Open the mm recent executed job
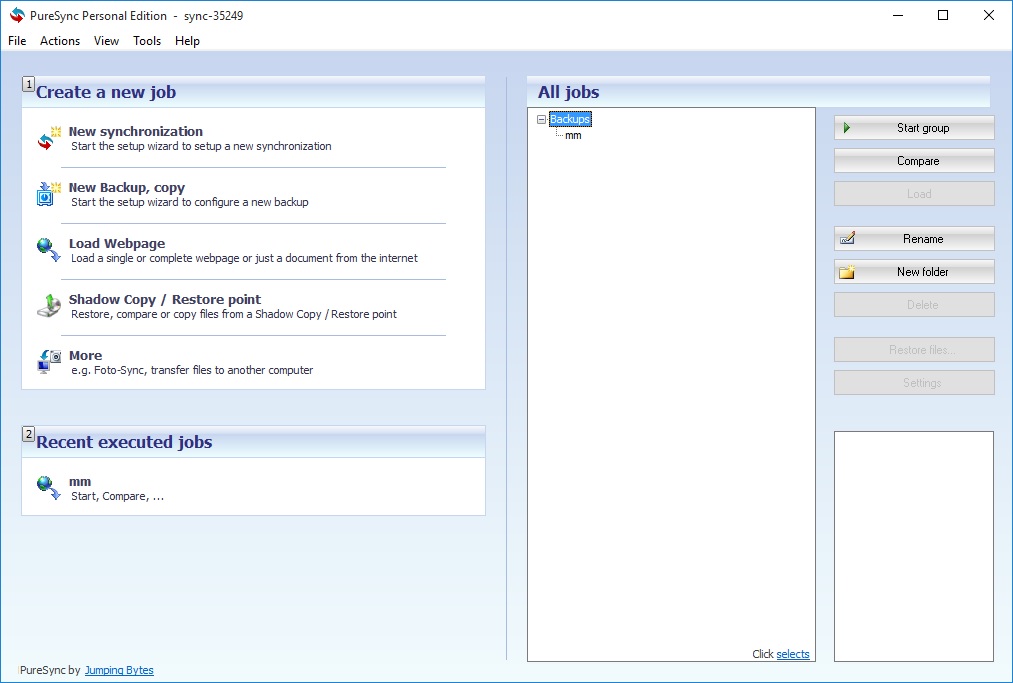This screenshot has height=683, width=1013. coord(80,481)
